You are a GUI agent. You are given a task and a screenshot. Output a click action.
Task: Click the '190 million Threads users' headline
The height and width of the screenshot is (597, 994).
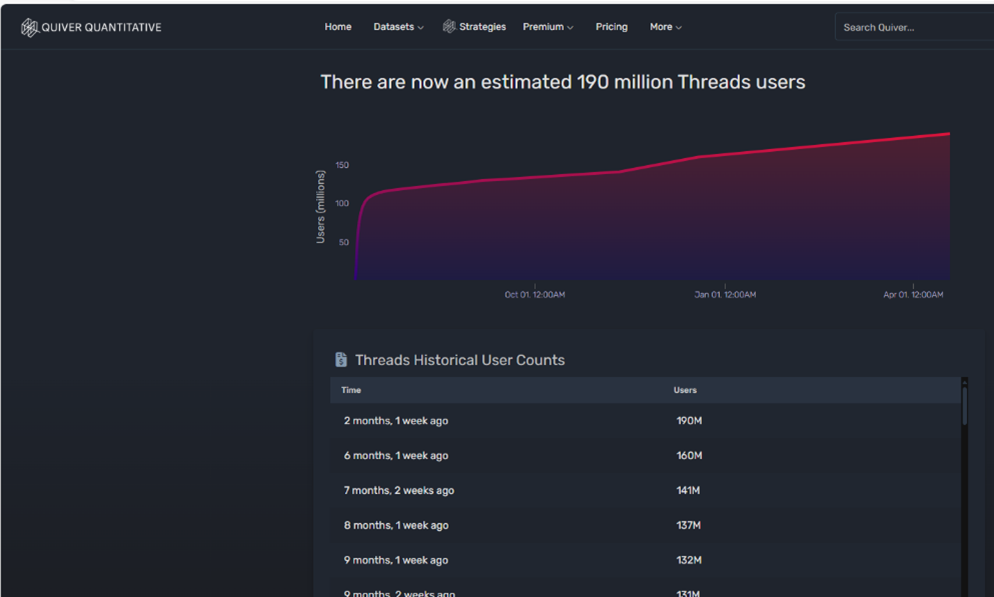click(563, 82)
